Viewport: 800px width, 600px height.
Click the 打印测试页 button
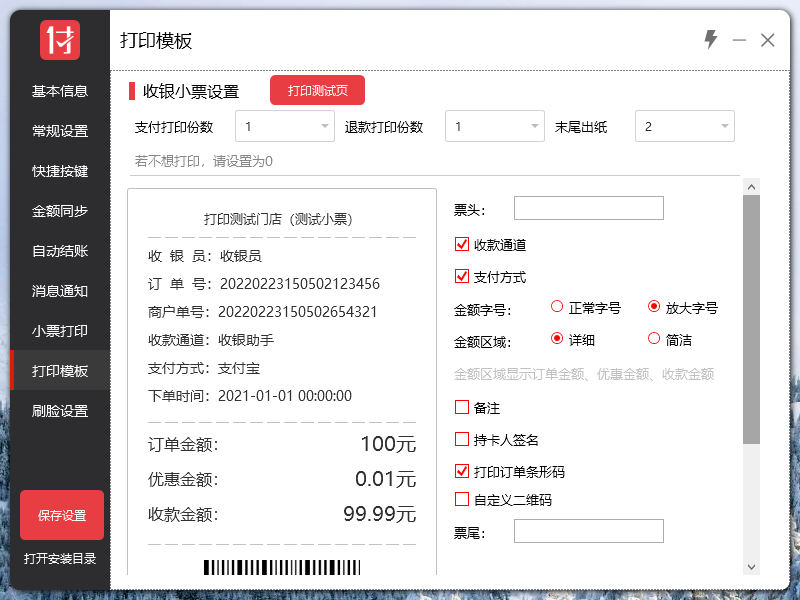click(x=317, y=90)
